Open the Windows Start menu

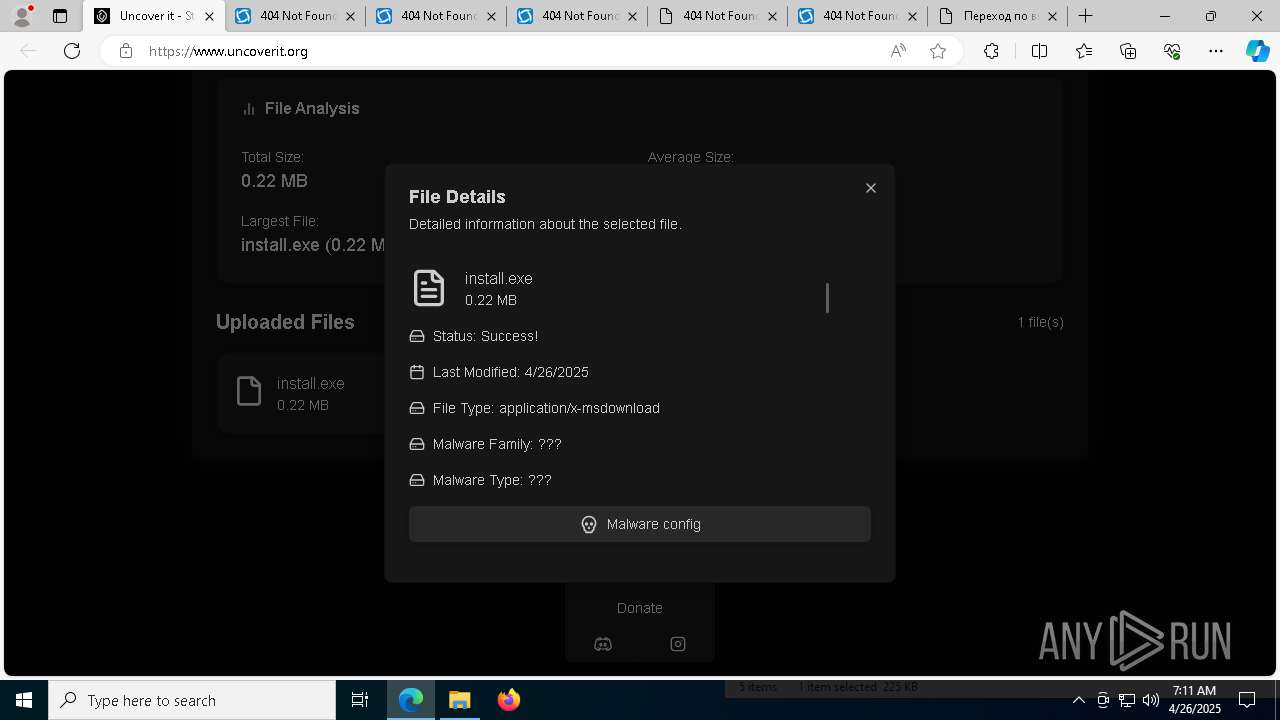click(x=24, y=700)
